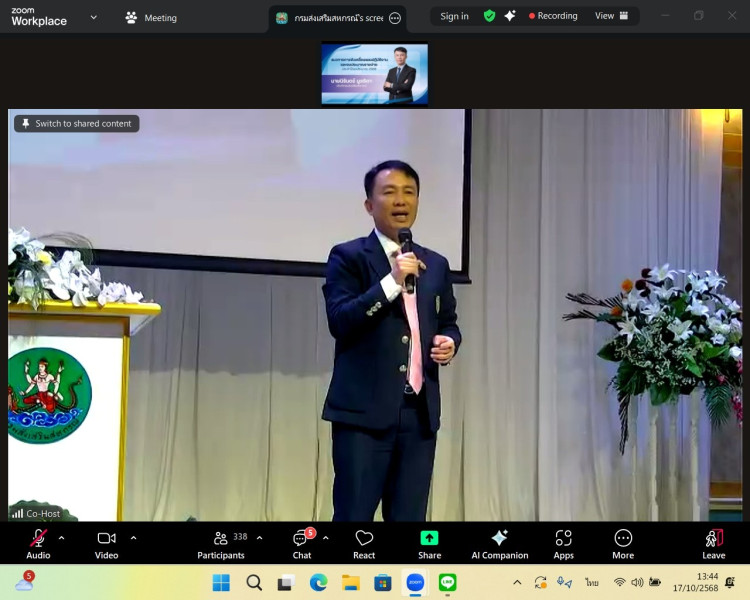750x600 pixels.
Task: Open the View layout menu
Action: (x=611, y=16)
